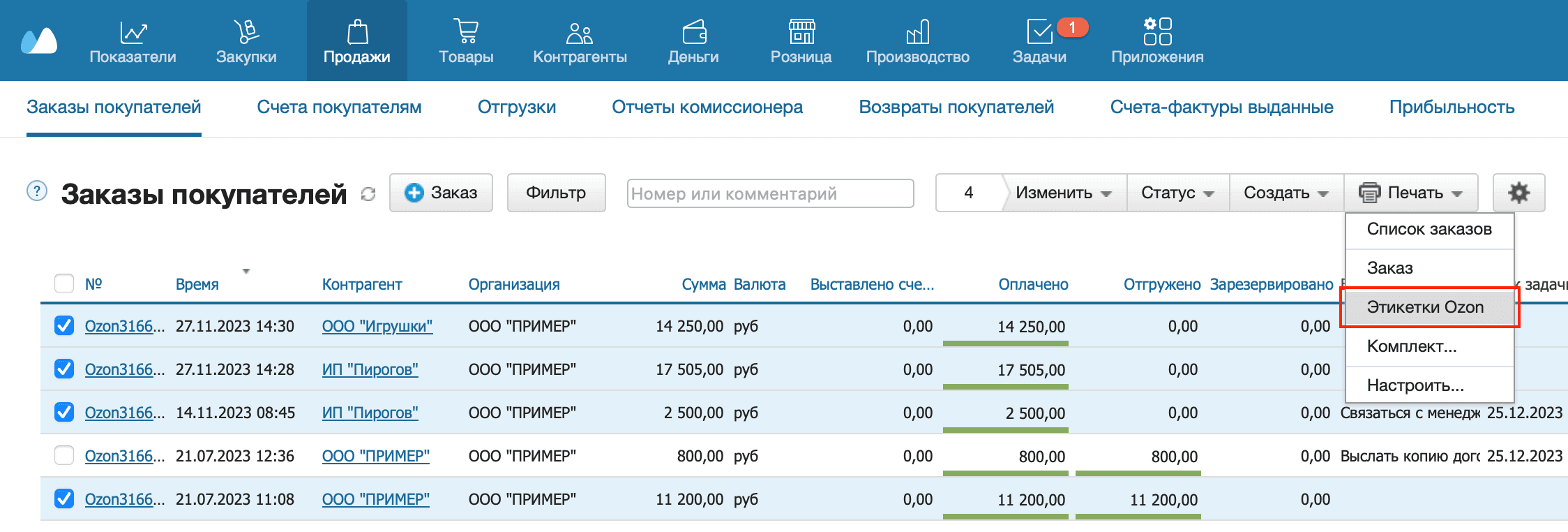The height and width of the screenshot is (532, 1568).
Task: Open the Товары cart icon
Action: coord(466,31)
